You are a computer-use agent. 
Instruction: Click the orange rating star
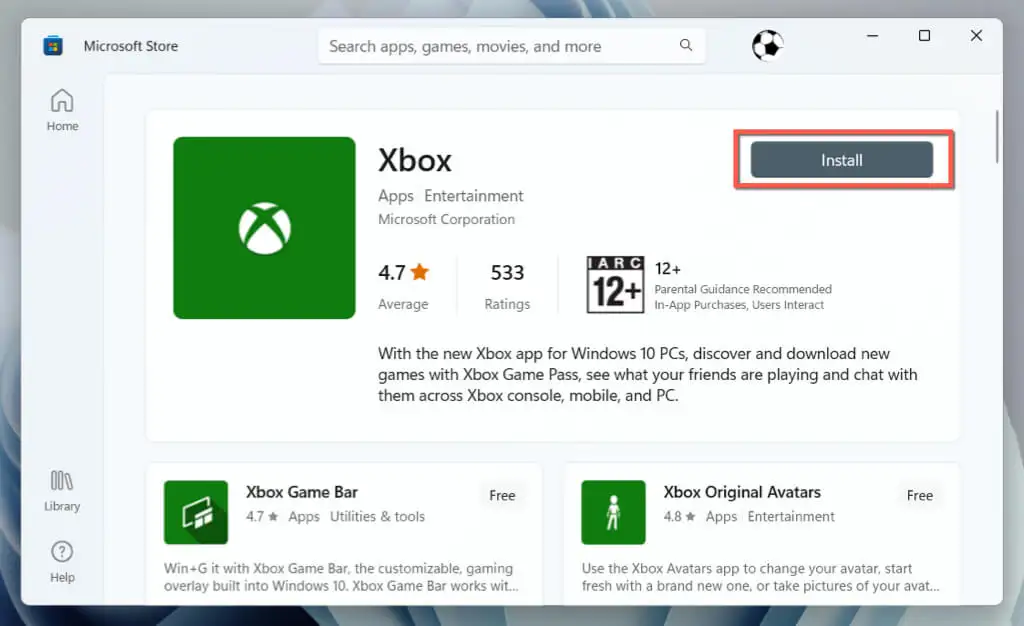pos(420,272)
